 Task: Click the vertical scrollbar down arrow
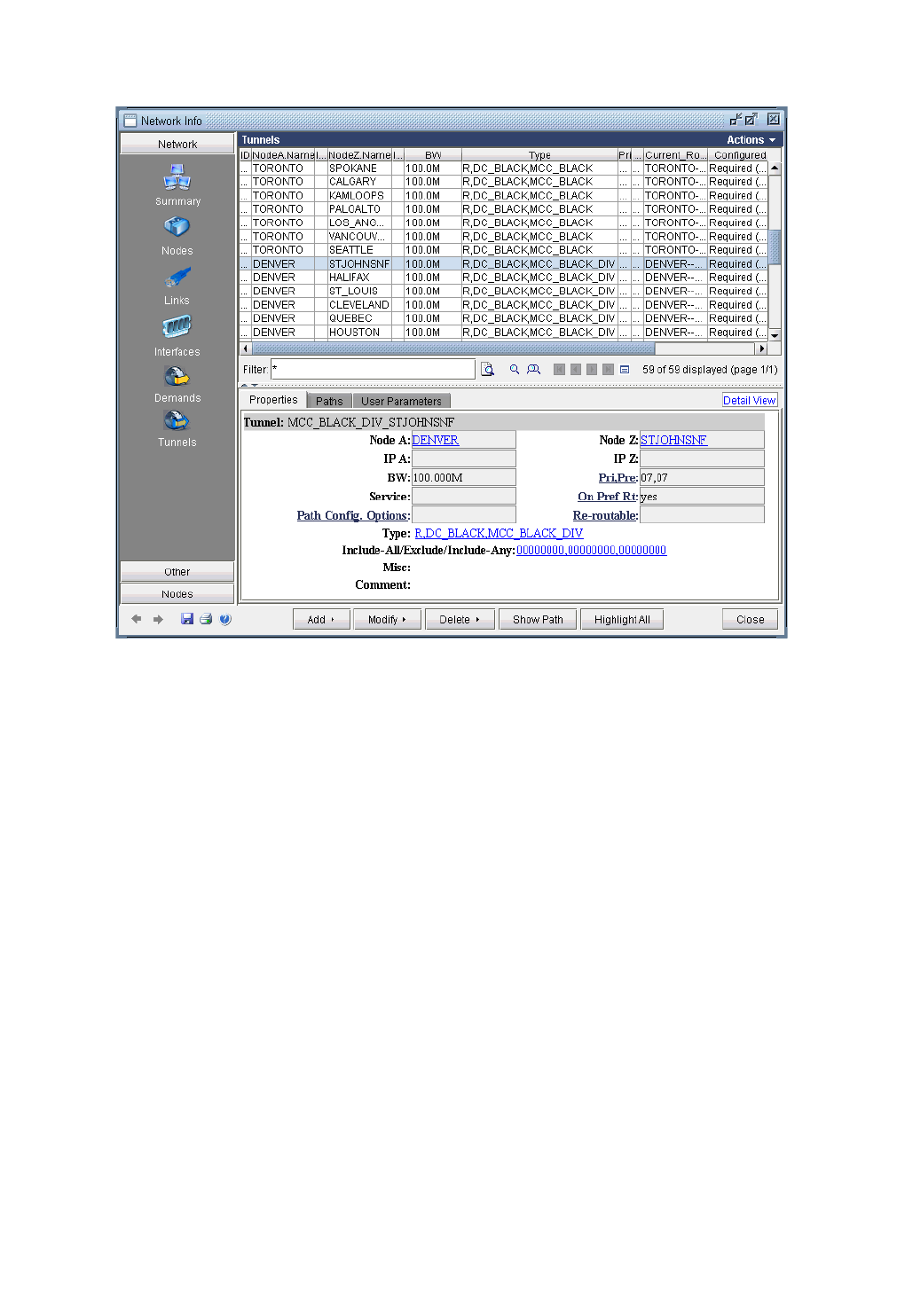tap(775, 335)
